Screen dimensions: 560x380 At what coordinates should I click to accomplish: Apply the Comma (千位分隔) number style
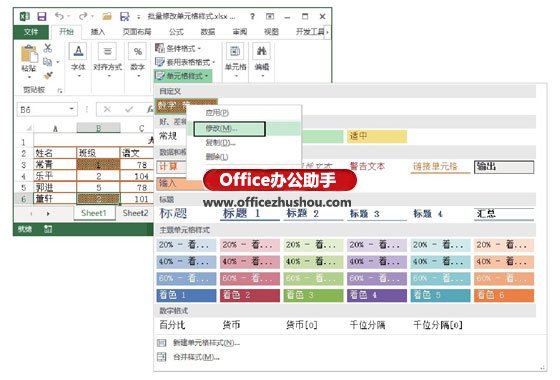[x=377, y=325]
